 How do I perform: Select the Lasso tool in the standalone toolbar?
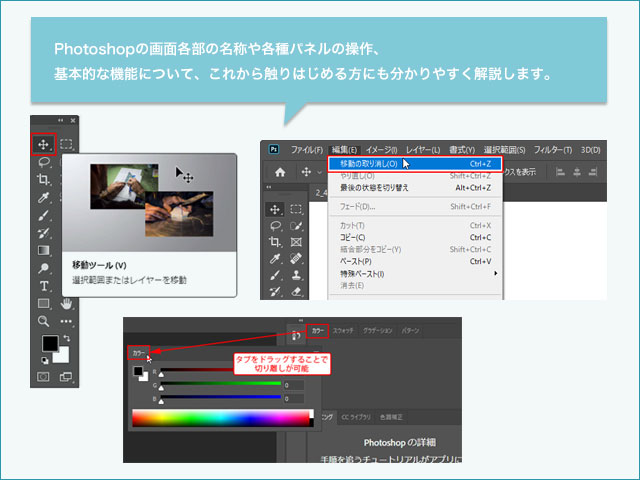pos(44,162)
